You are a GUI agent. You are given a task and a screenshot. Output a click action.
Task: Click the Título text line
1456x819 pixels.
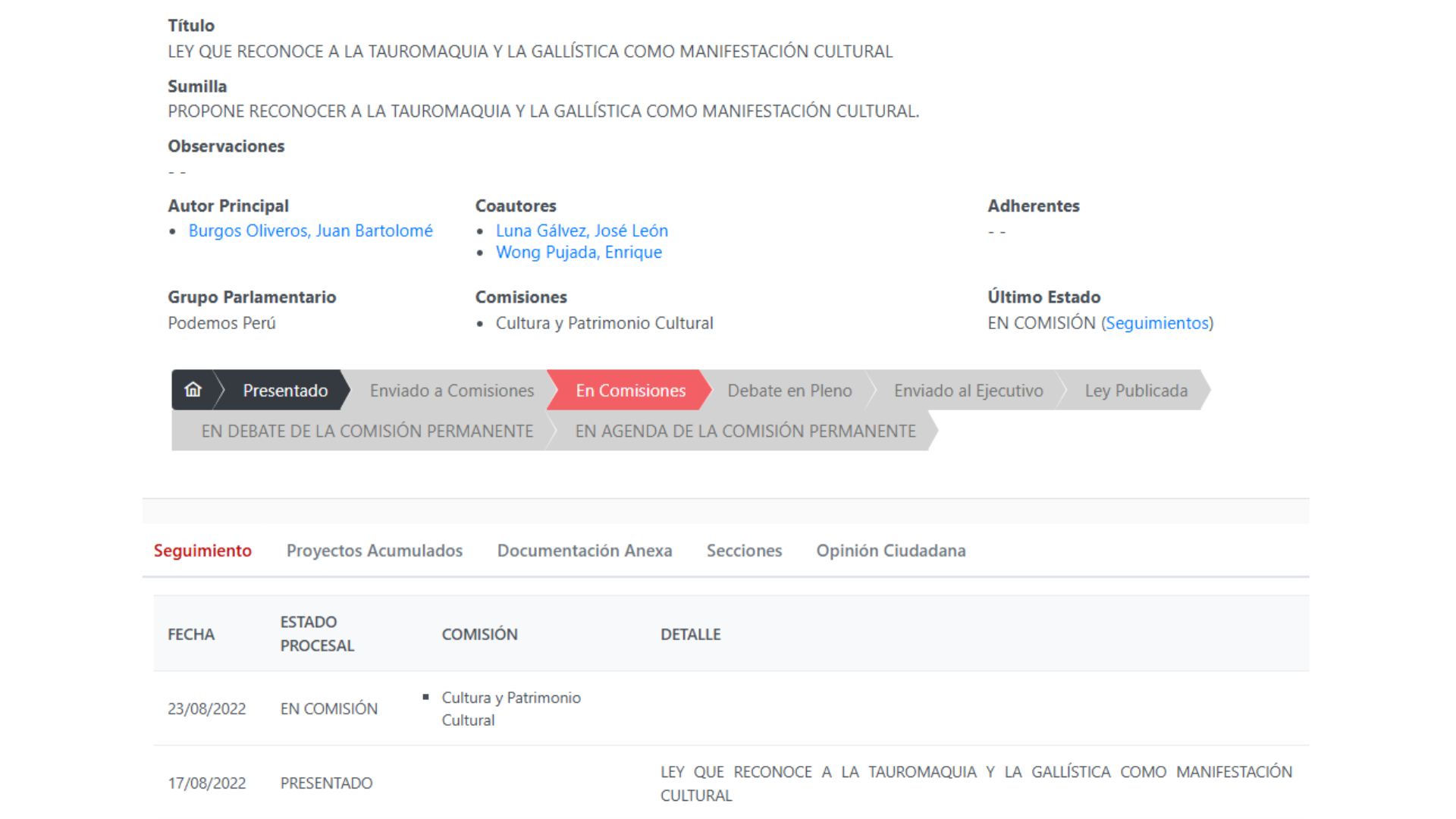[x=530, y=52]
